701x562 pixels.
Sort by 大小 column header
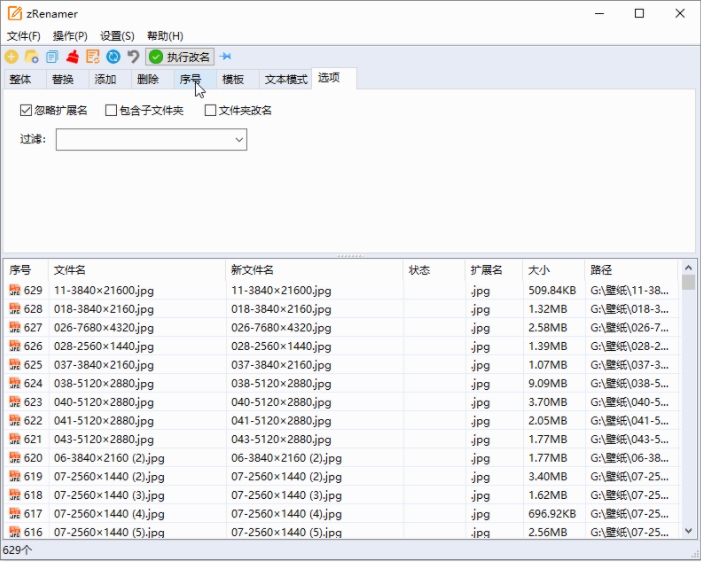click(x=553, y=270)
